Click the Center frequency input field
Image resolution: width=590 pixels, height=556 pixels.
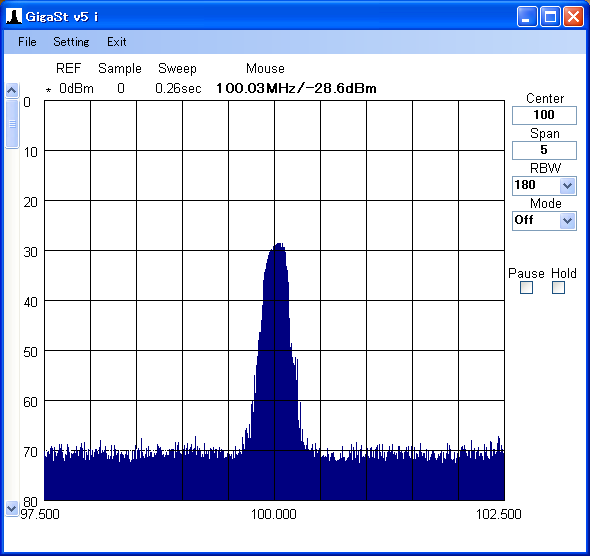[x=544, y=115]
